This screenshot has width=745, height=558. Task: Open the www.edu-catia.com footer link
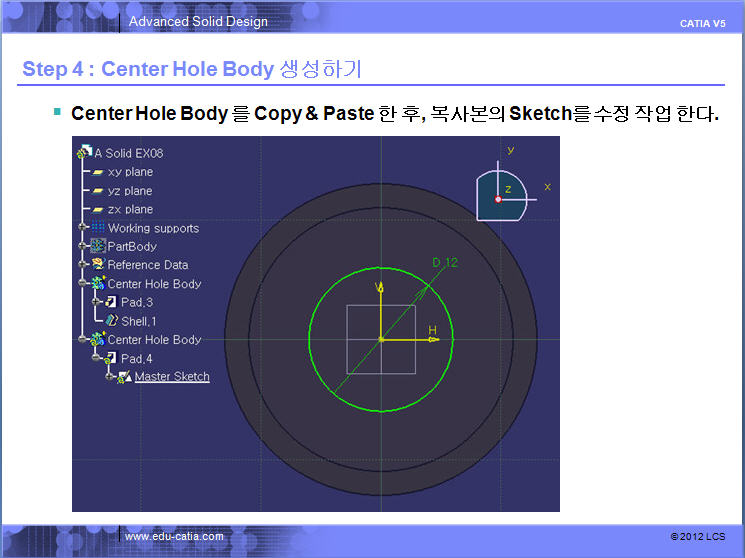pos(174,537)
